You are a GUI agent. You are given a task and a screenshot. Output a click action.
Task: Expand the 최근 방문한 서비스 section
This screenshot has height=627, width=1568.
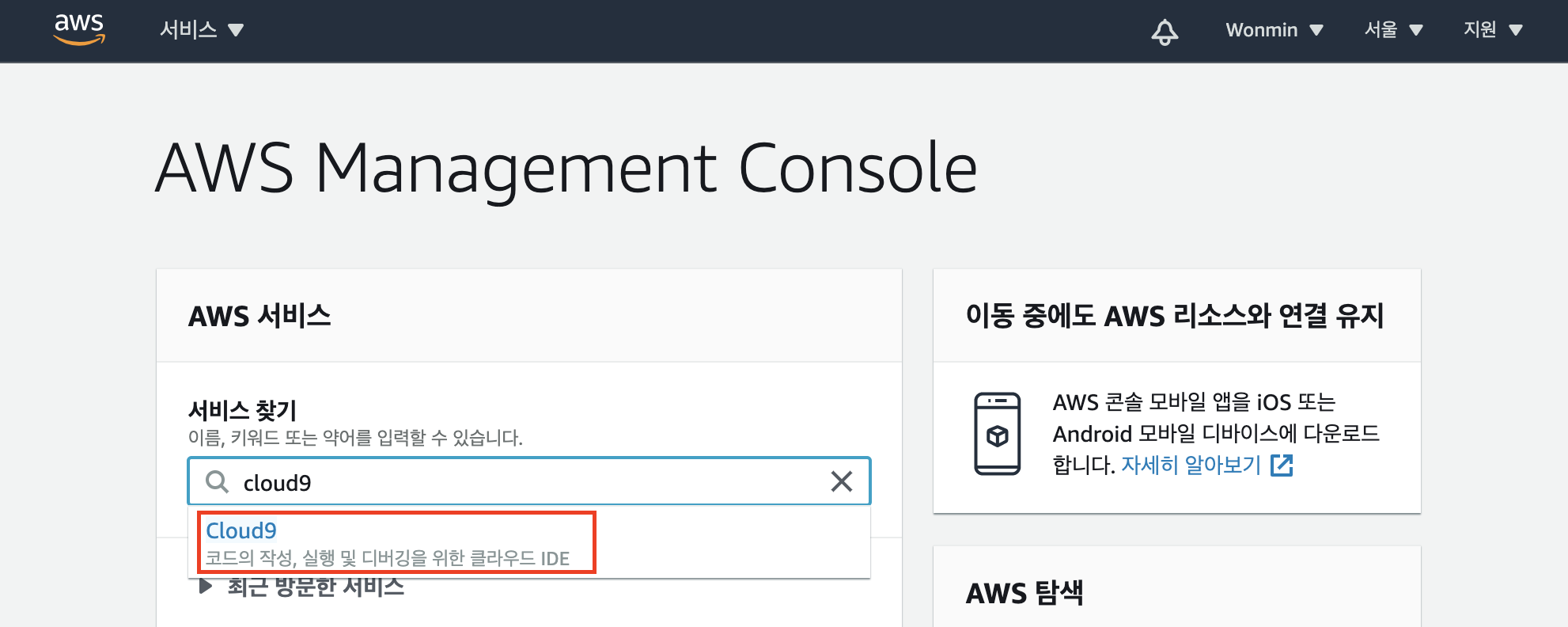coord(301,587)
